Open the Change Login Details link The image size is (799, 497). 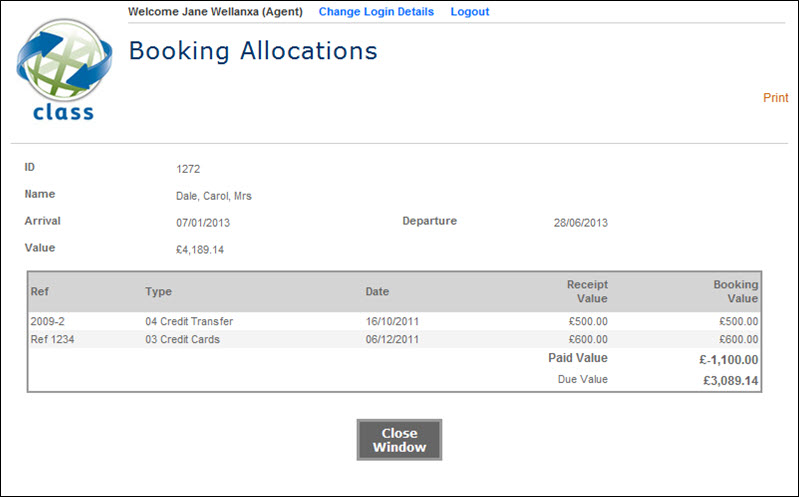(x=376, y=12)
